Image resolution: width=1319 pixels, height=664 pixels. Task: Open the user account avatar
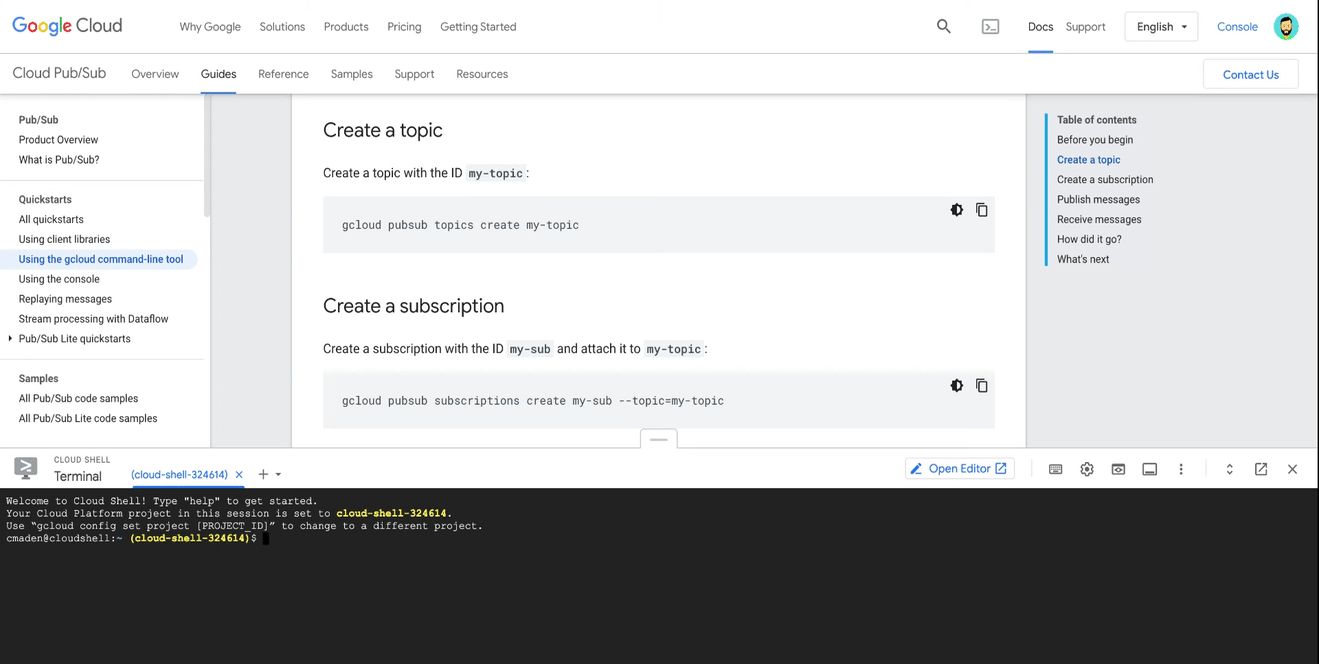[1286, 27]
